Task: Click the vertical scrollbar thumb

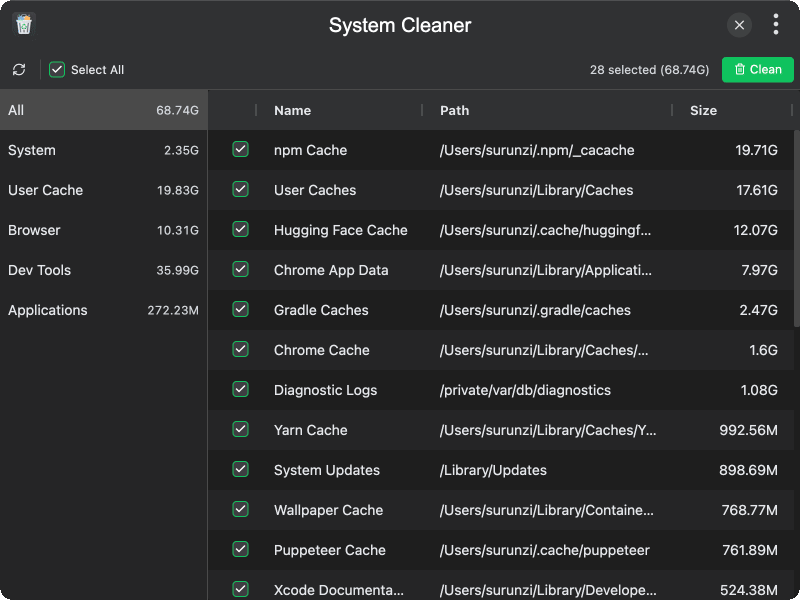Action: point(796,228)
